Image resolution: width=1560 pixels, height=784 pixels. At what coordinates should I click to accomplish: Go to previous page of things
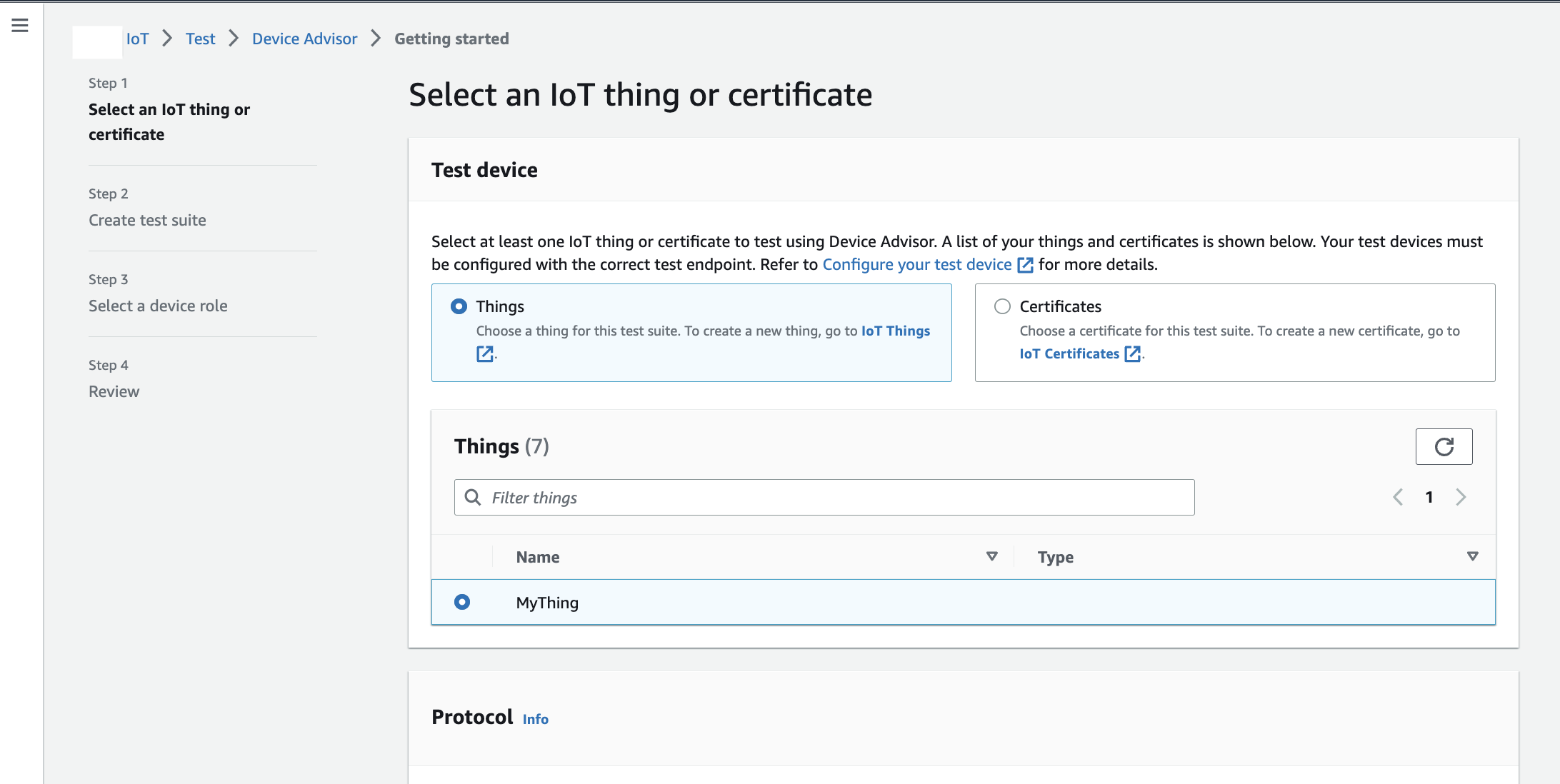[1398, 497]
